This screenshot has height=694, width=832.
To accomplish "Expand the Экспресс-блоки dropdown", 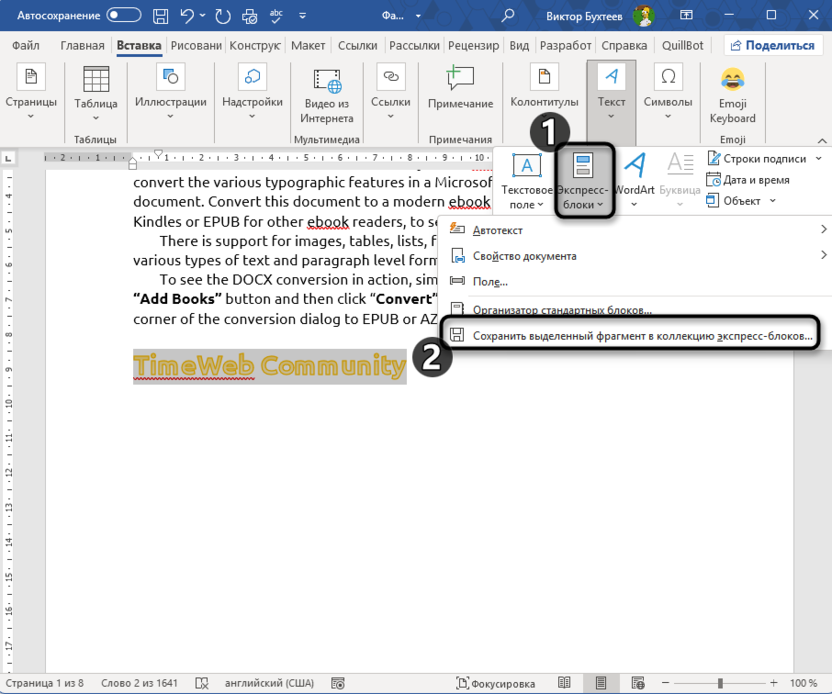I will [583, 180].
